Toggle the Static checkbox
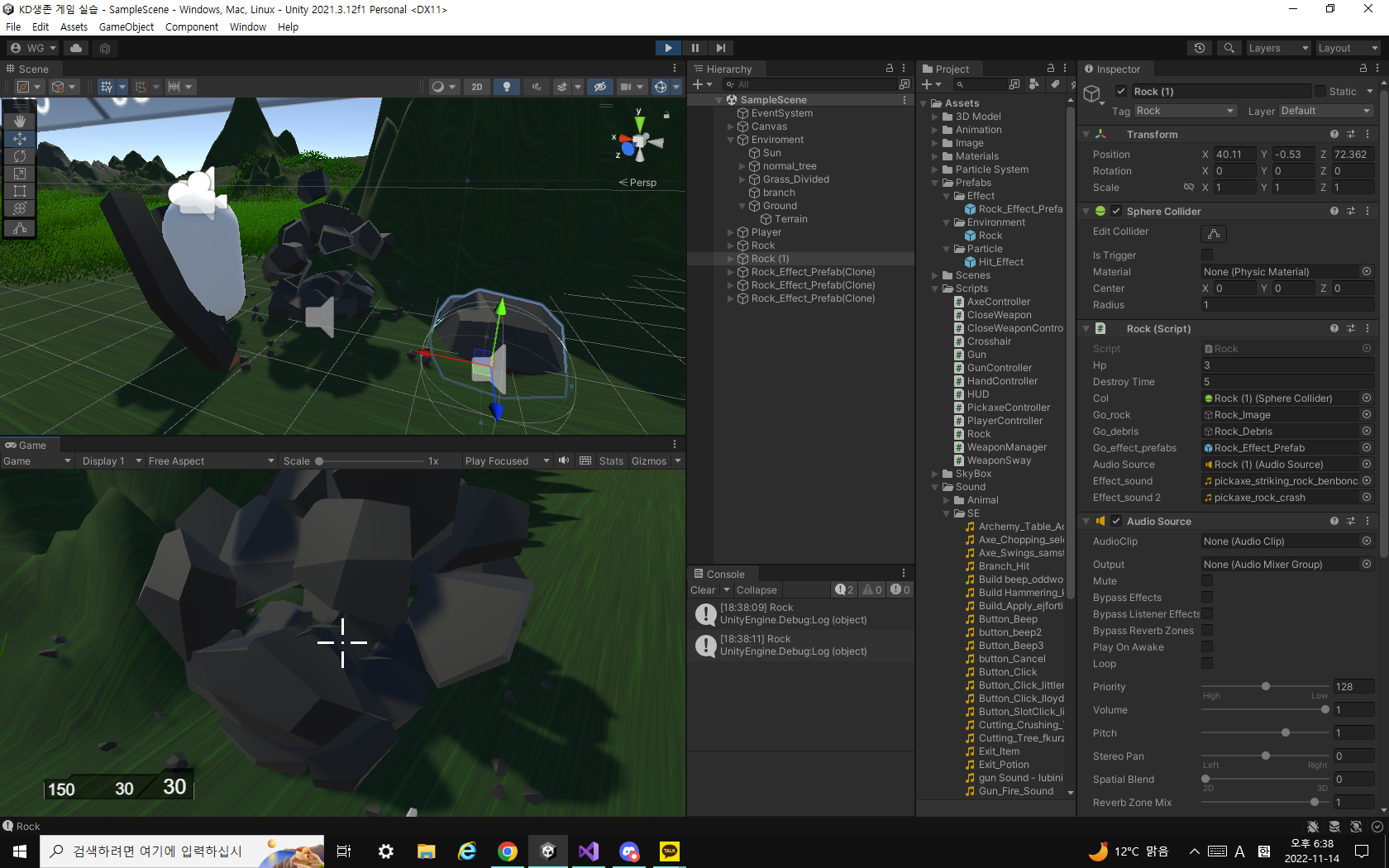This screenshot has width=1389, height=868. point(1320,91)
